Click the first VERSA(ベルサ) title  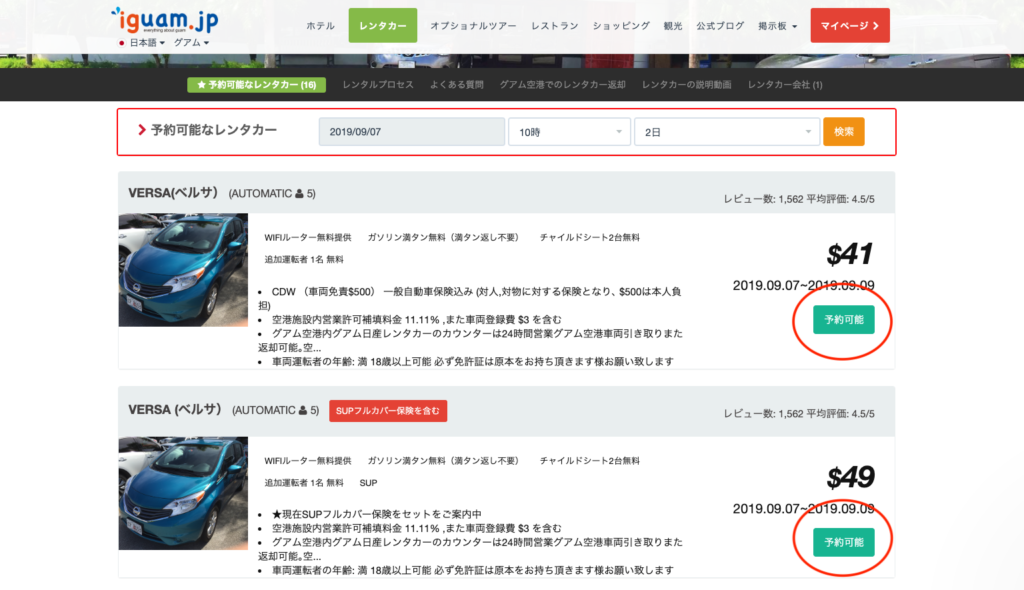pos(173,193)
